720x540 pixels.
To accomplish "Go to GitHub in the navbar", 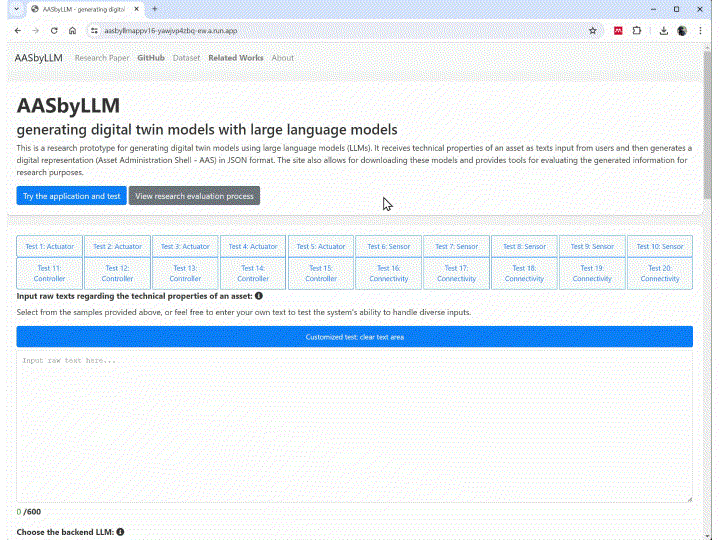I will click(151, 58).
